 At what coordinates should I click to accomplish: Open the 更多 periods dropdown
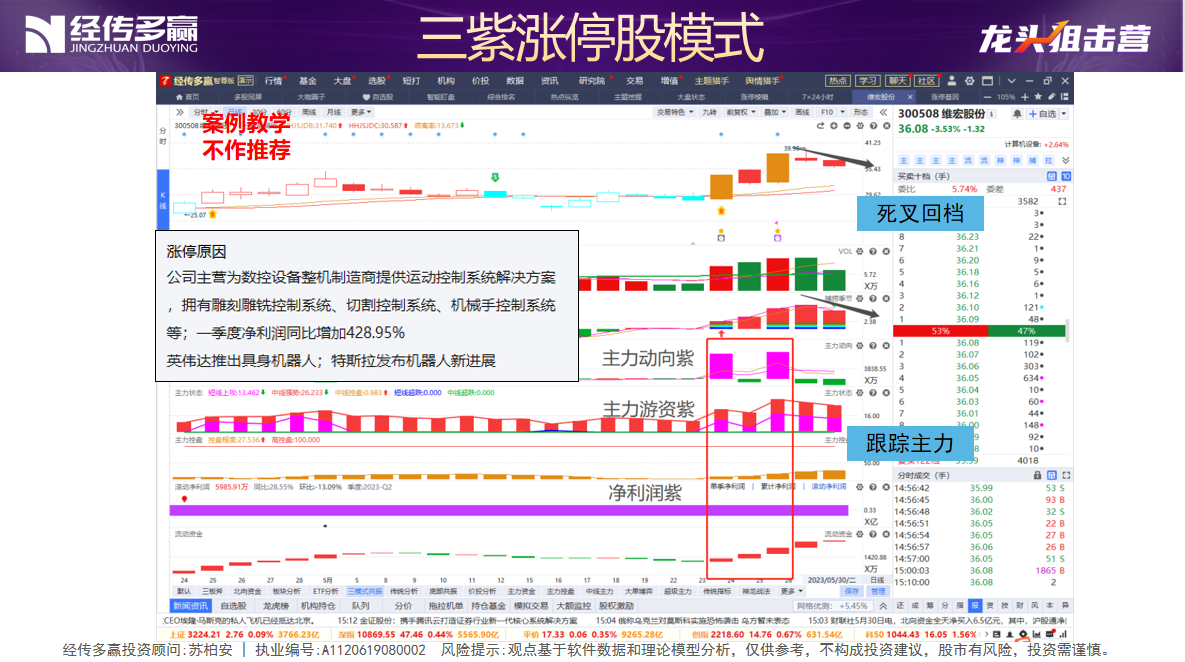[x=360, y=113]
